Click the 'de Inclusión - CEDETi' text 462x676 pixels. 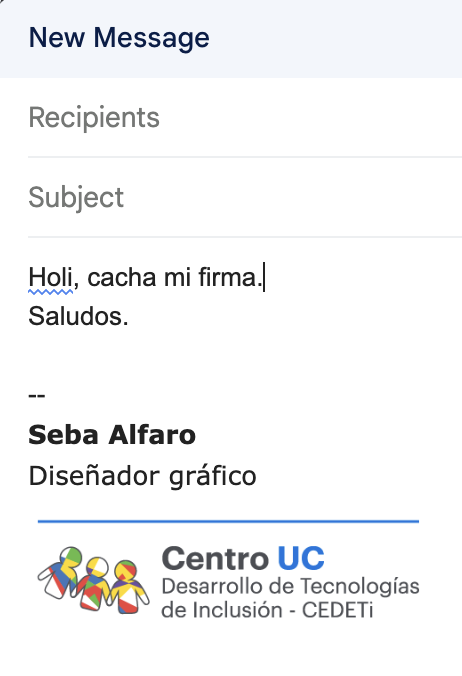click(267, 610)
